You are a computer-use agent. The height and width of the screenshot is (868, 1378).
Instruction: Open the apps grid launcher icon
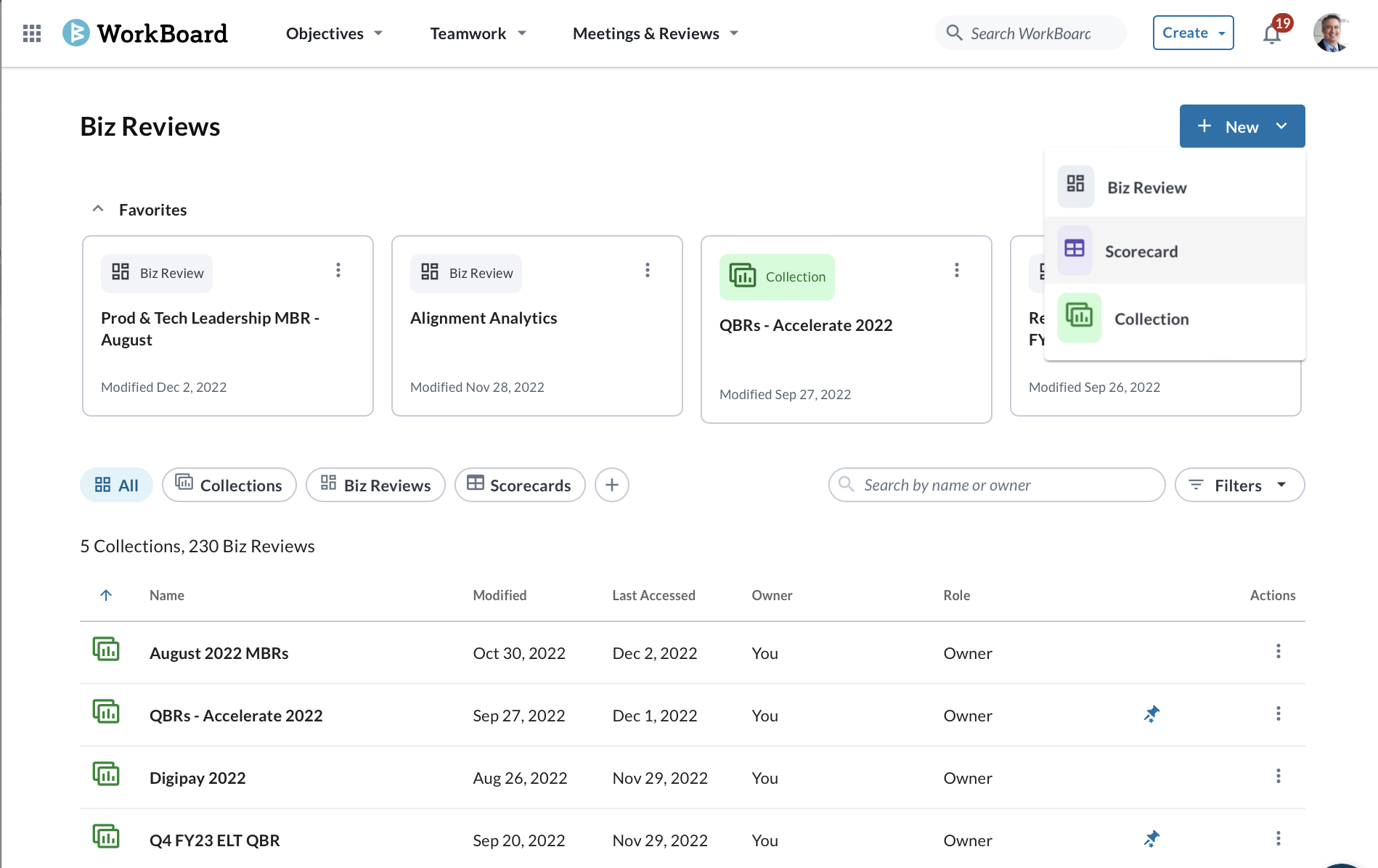tap(32, 33)
